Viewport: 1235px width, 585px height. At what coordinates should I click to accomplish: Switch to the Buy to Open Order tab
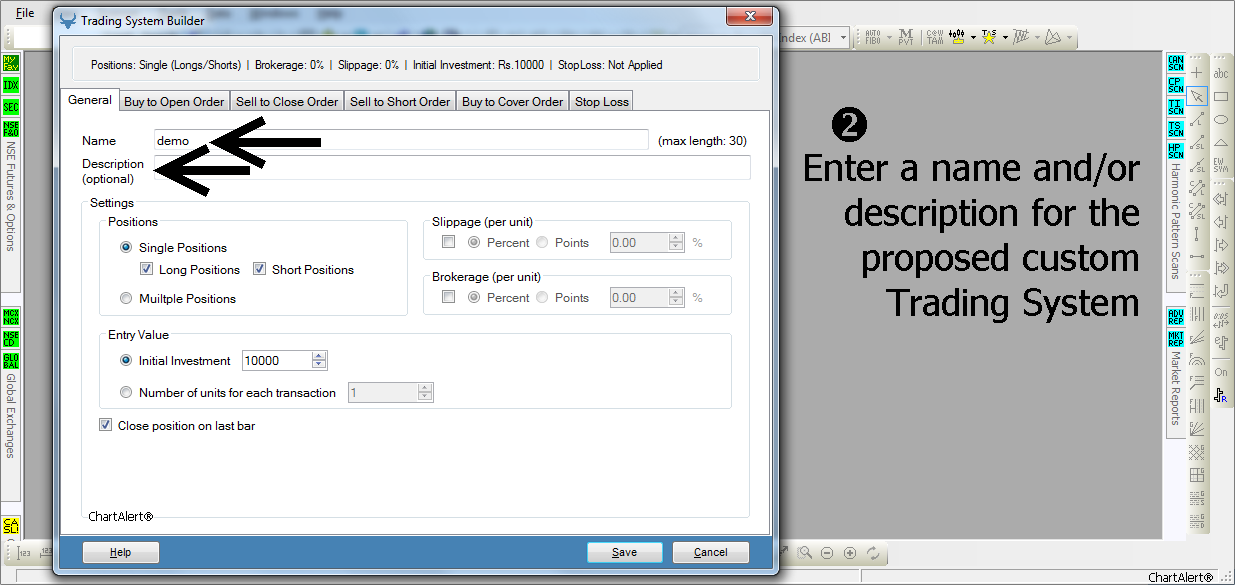pos(174,101)
